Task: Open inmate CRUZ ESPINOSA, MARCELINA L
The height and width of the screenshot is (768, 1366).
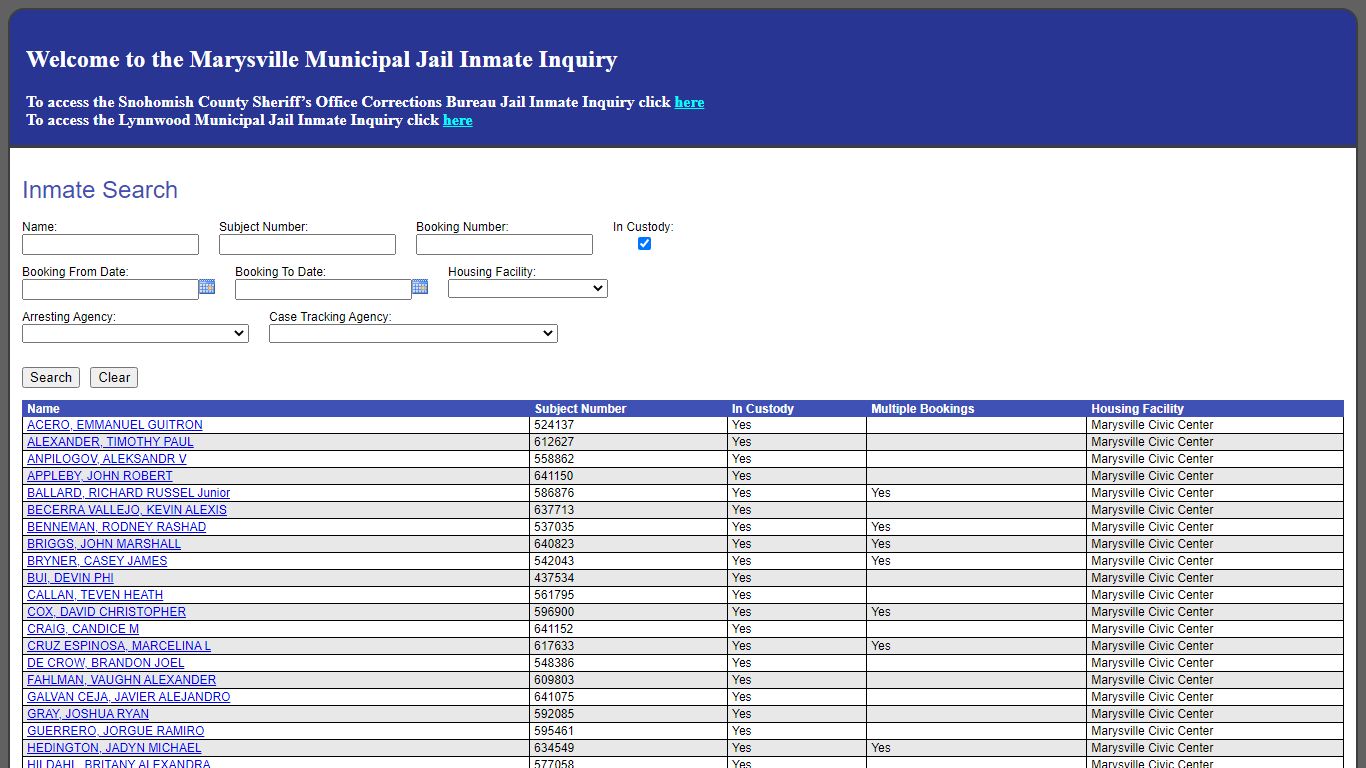Action: [x=119, y=646]
